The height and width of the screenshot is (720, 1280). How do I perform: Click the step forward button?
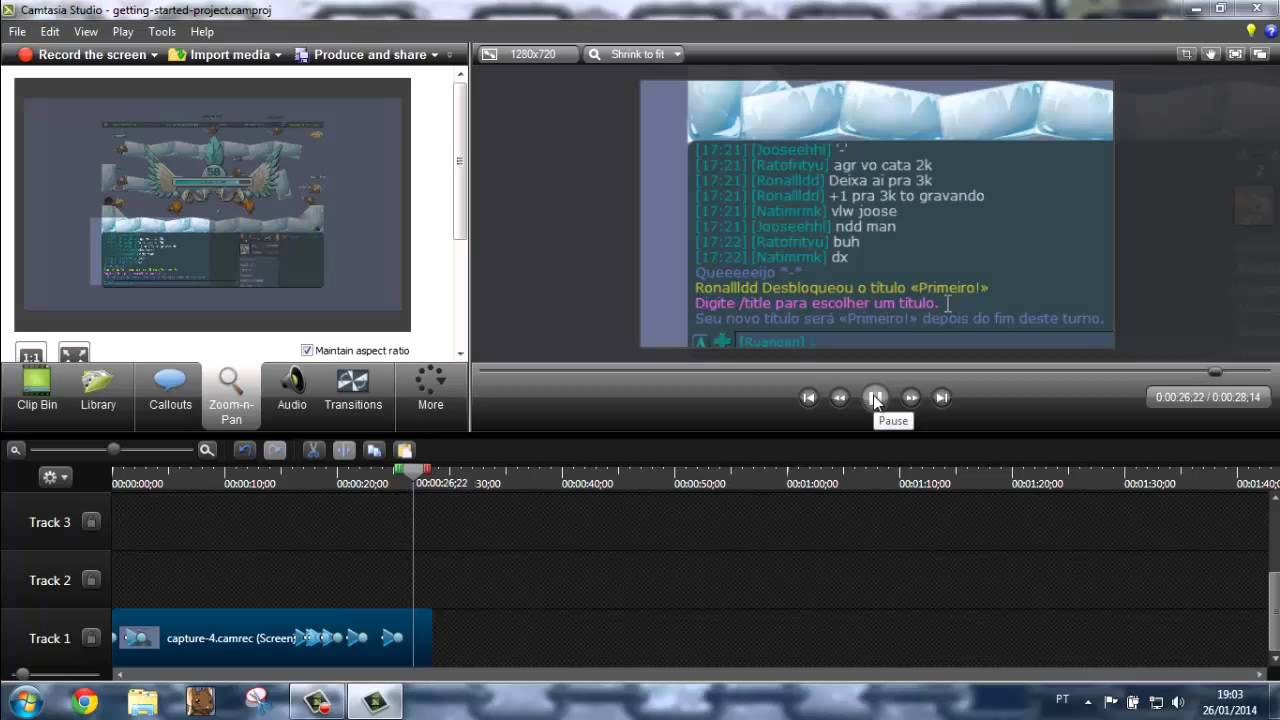click(x=911, y=397)
